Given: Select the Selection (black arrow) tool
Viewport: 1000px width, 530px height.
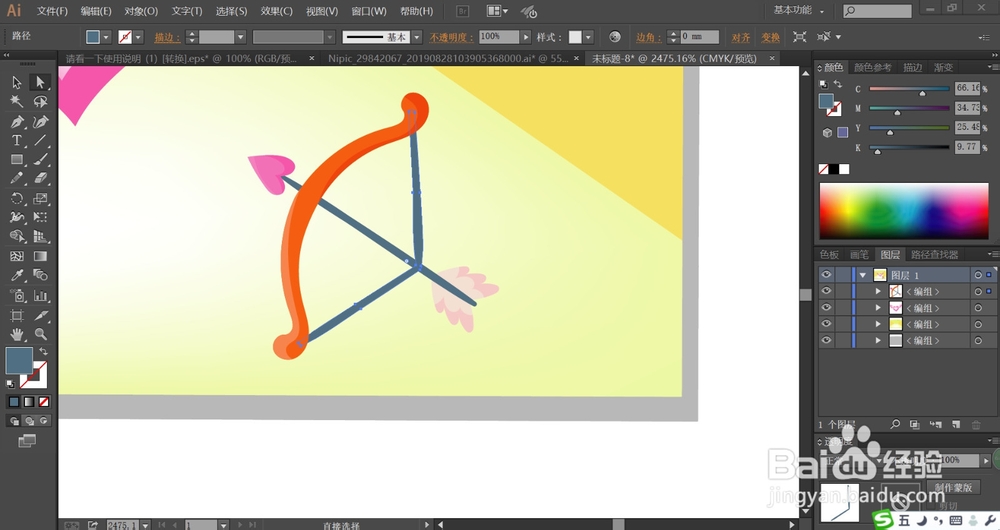Looking at the screenshot, I should [17, 82].
